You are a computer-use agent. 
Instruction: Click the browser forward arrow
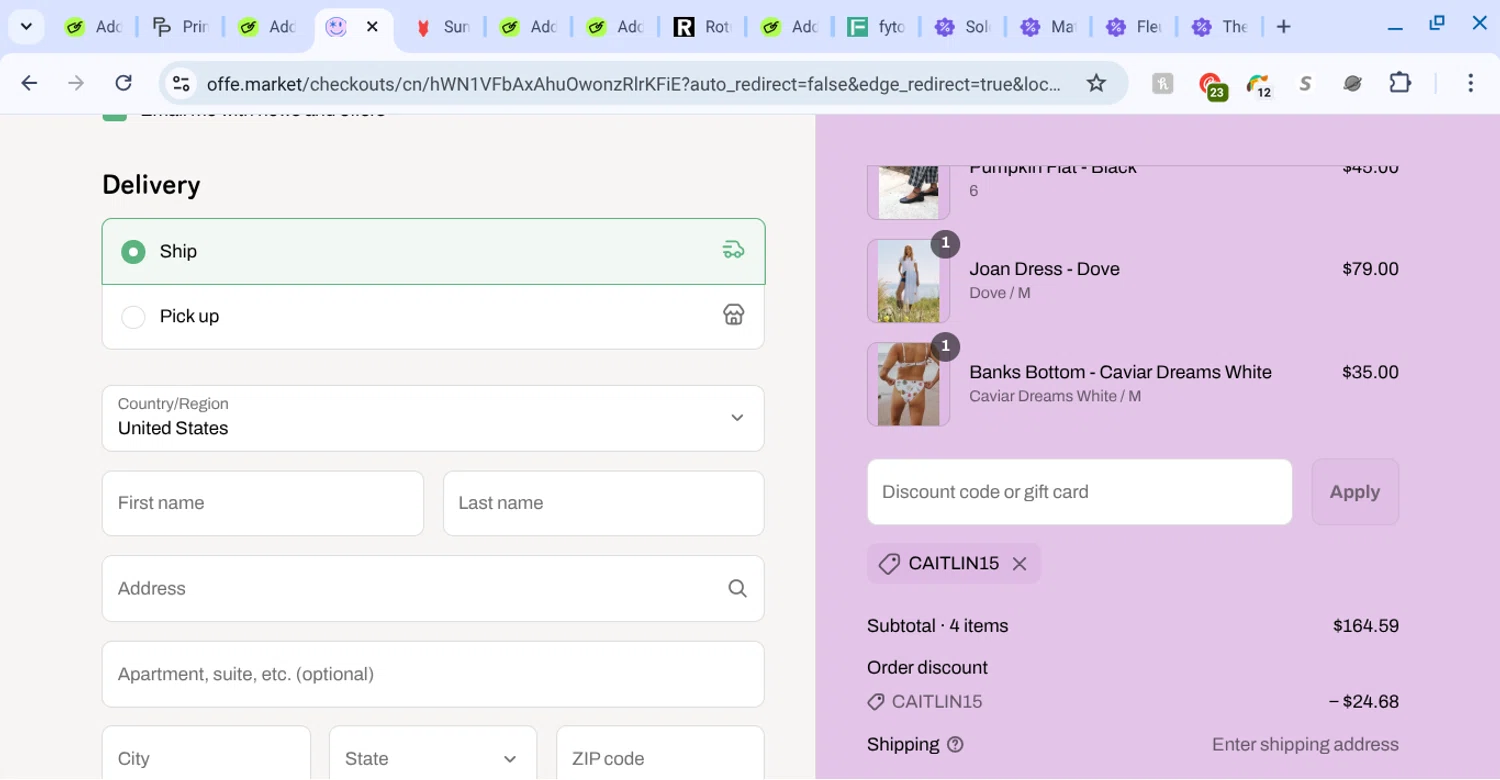pyautogui.click(x=76, y=83)
